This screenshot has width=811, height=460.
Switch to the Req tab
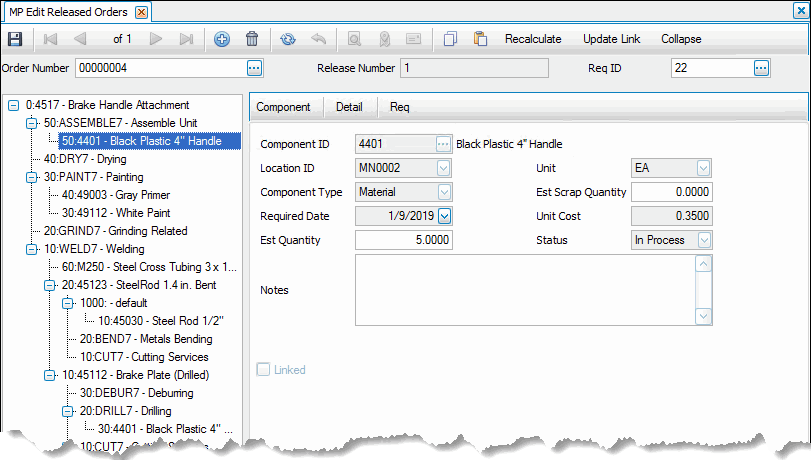click(399, 106)
